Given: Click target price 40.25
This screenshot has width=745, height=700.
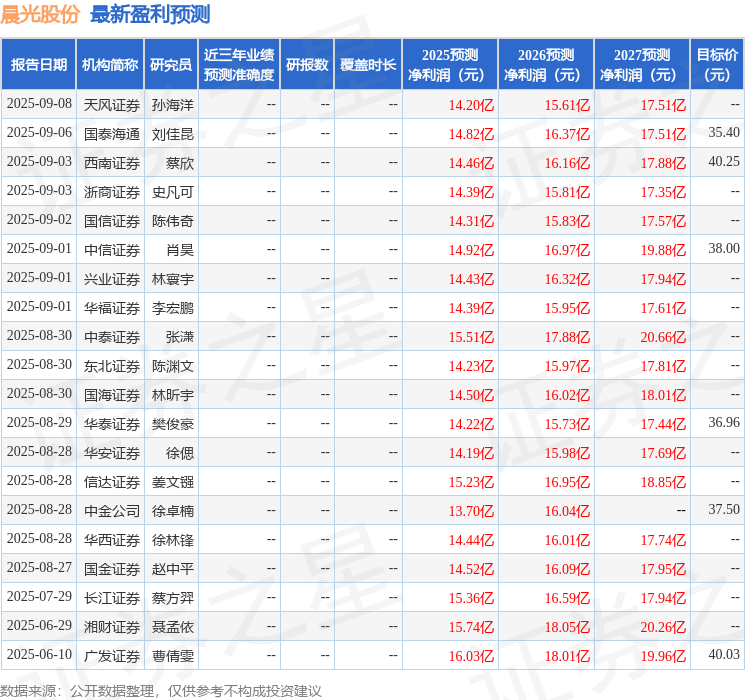Looking at the screenshot, I should (724, 161).
